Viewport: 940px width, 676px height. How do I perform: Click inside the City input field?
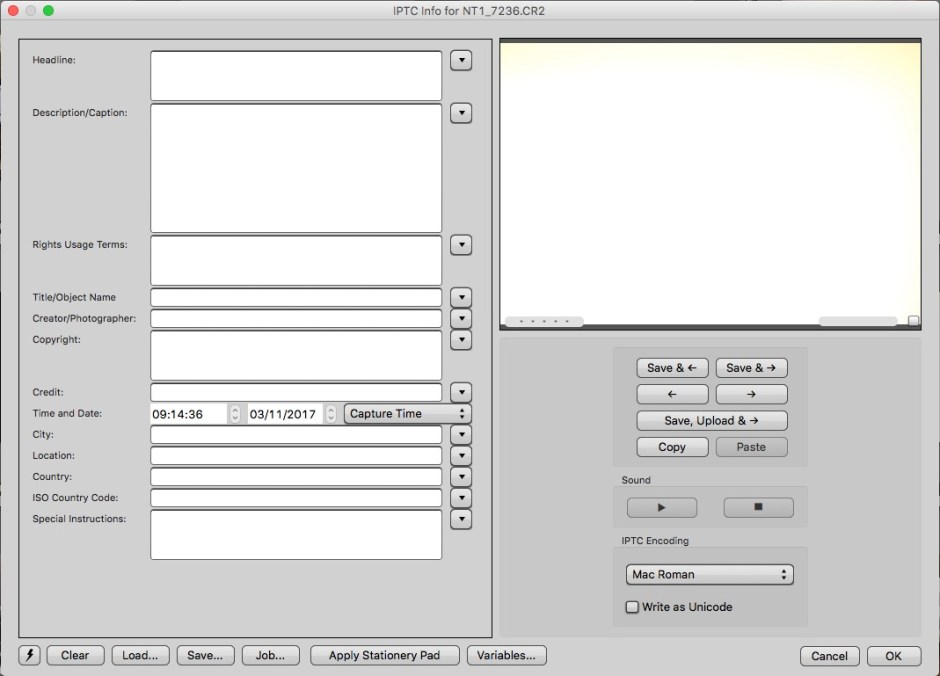[x=296, y=435]
